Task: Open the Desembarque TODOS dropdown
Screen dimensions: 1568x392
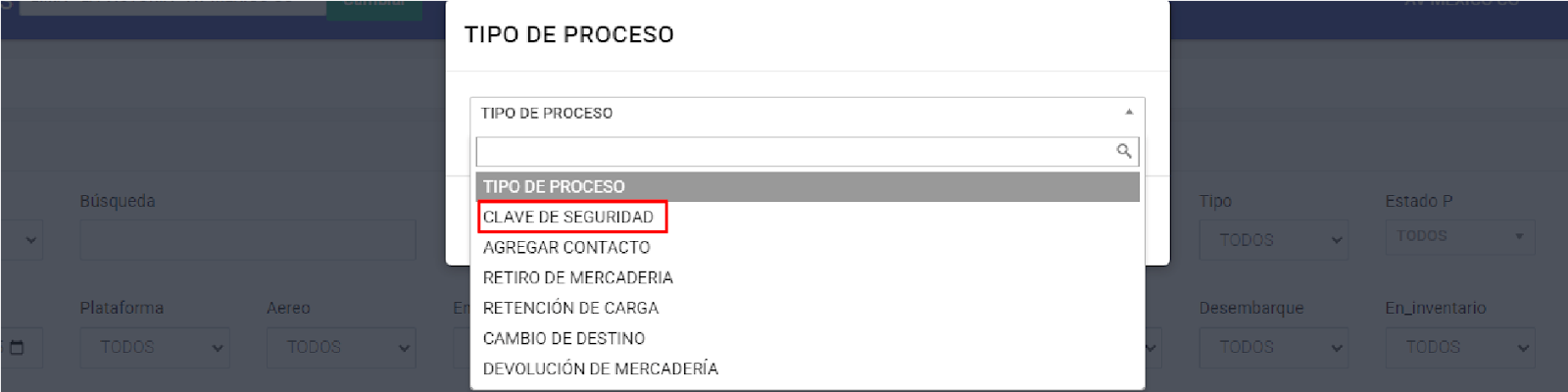Action: point(1273,347)
